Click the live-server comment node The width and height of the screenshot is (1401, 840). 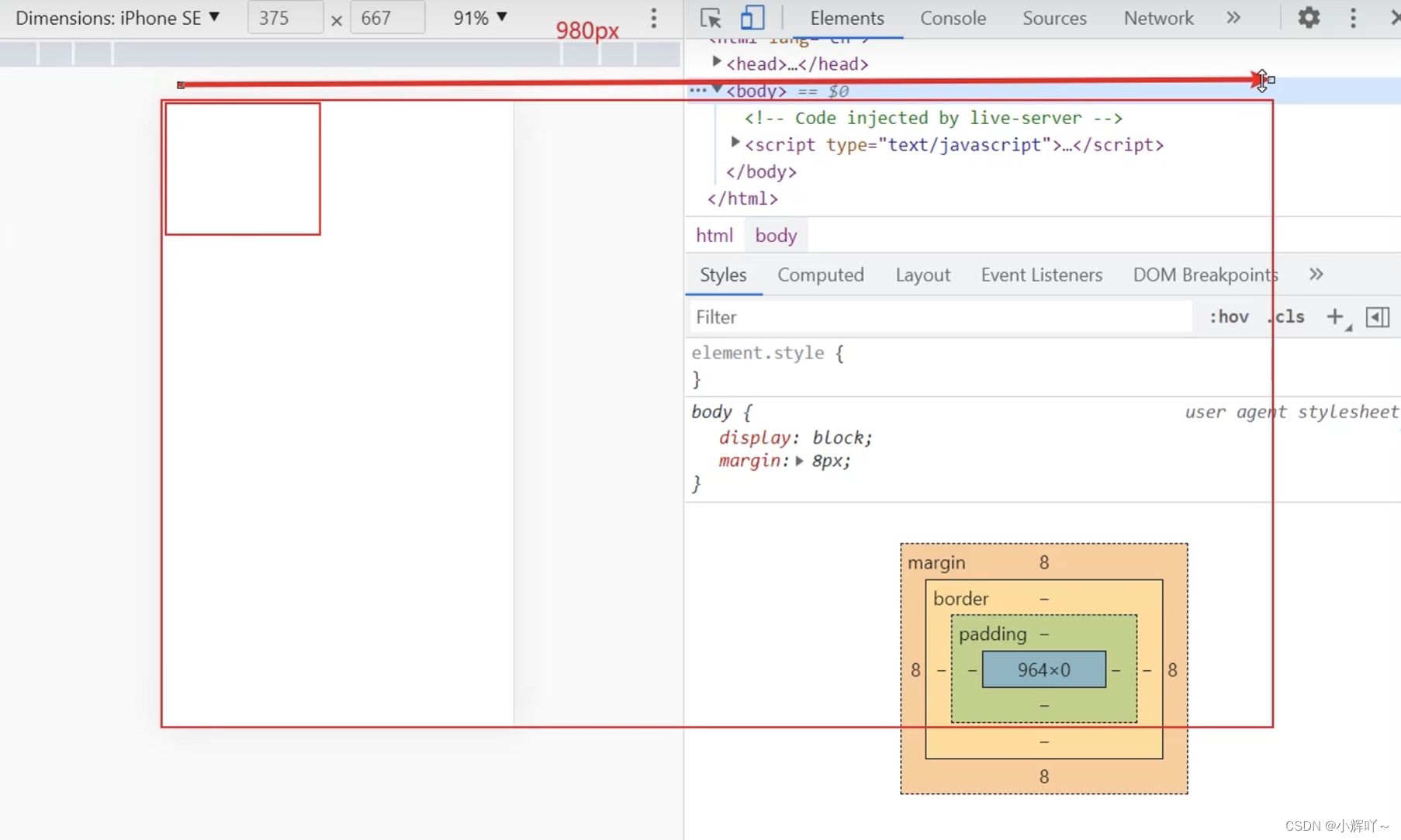coord(933,118)
